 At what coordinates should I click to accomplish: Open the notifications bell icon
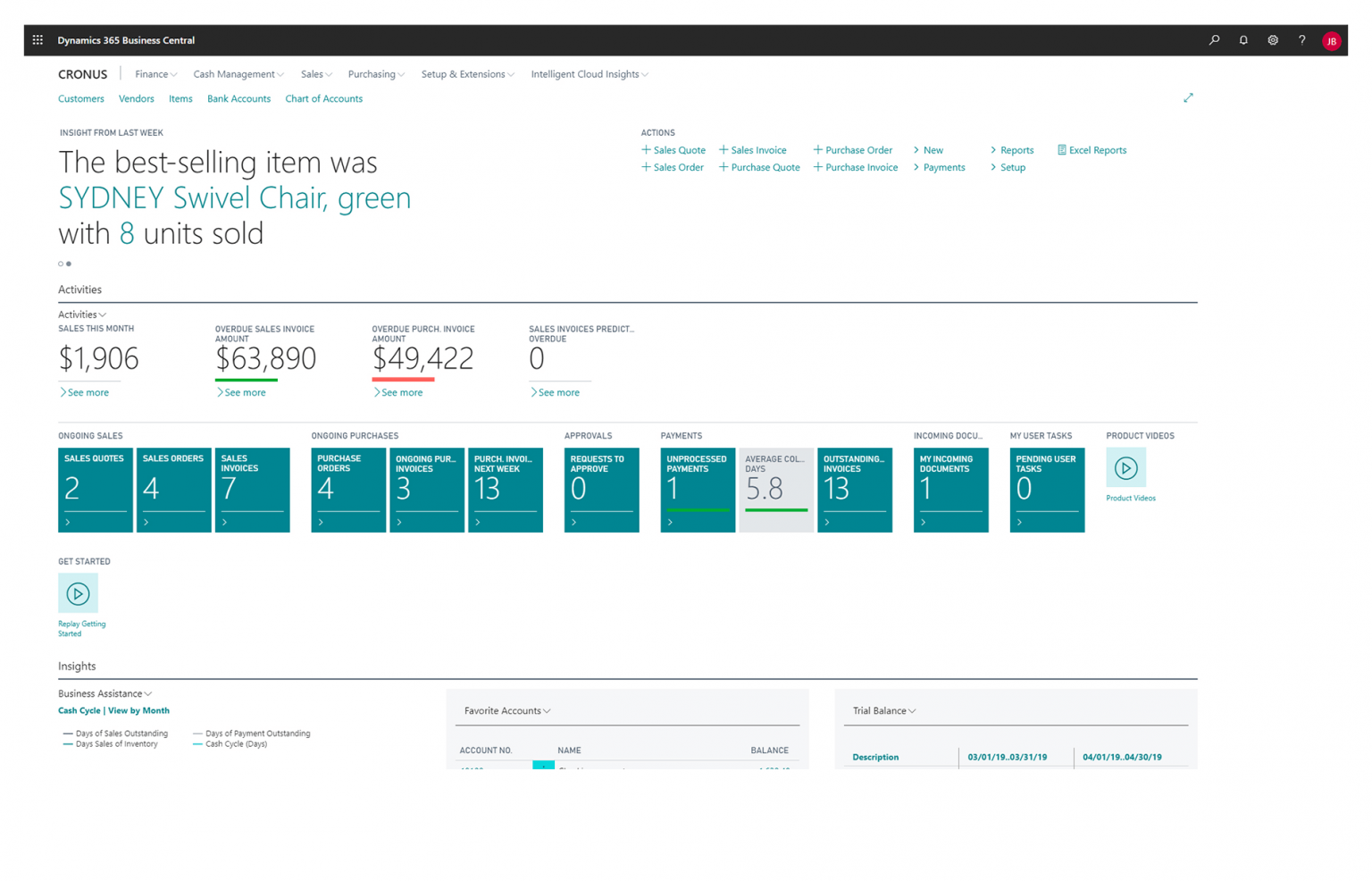1243,39
